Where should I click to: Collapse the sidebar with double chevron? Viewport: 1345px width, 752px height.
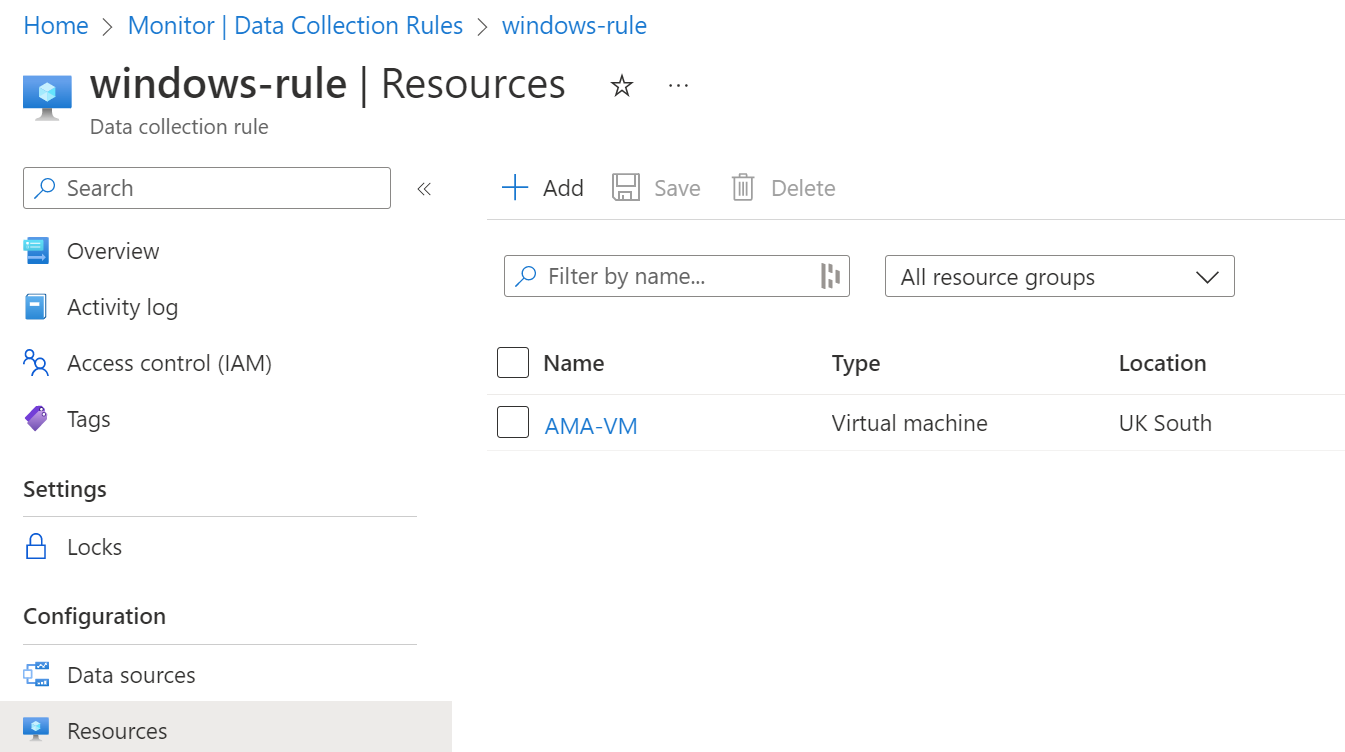424,189
